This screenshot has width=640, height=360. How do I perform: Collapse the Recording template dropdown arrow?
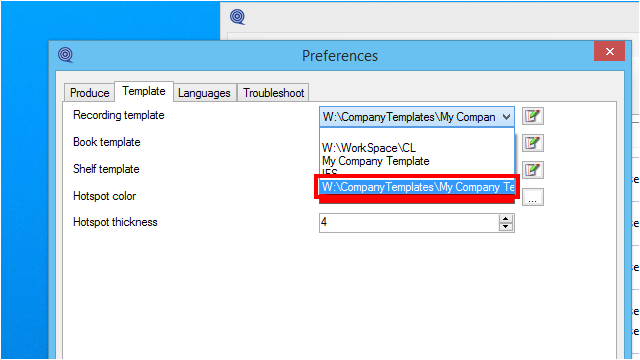point(506,117)
